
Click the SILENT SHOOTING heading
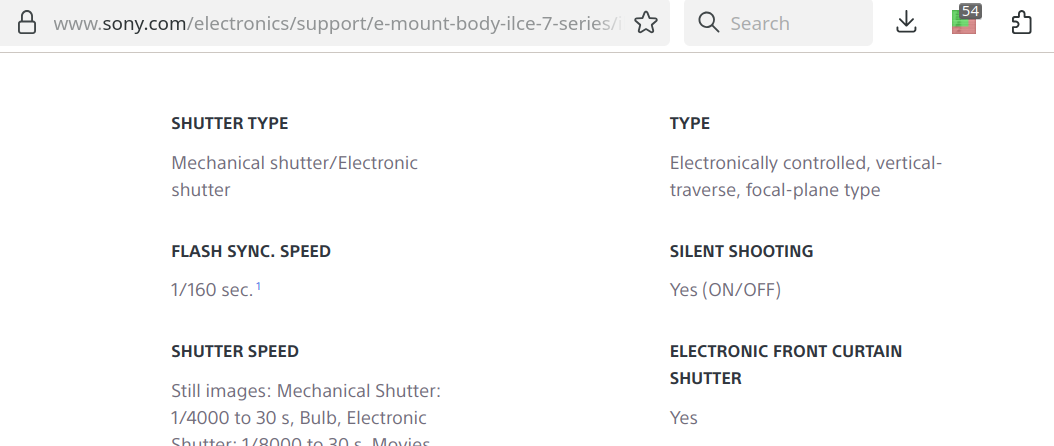coord(741,251)
